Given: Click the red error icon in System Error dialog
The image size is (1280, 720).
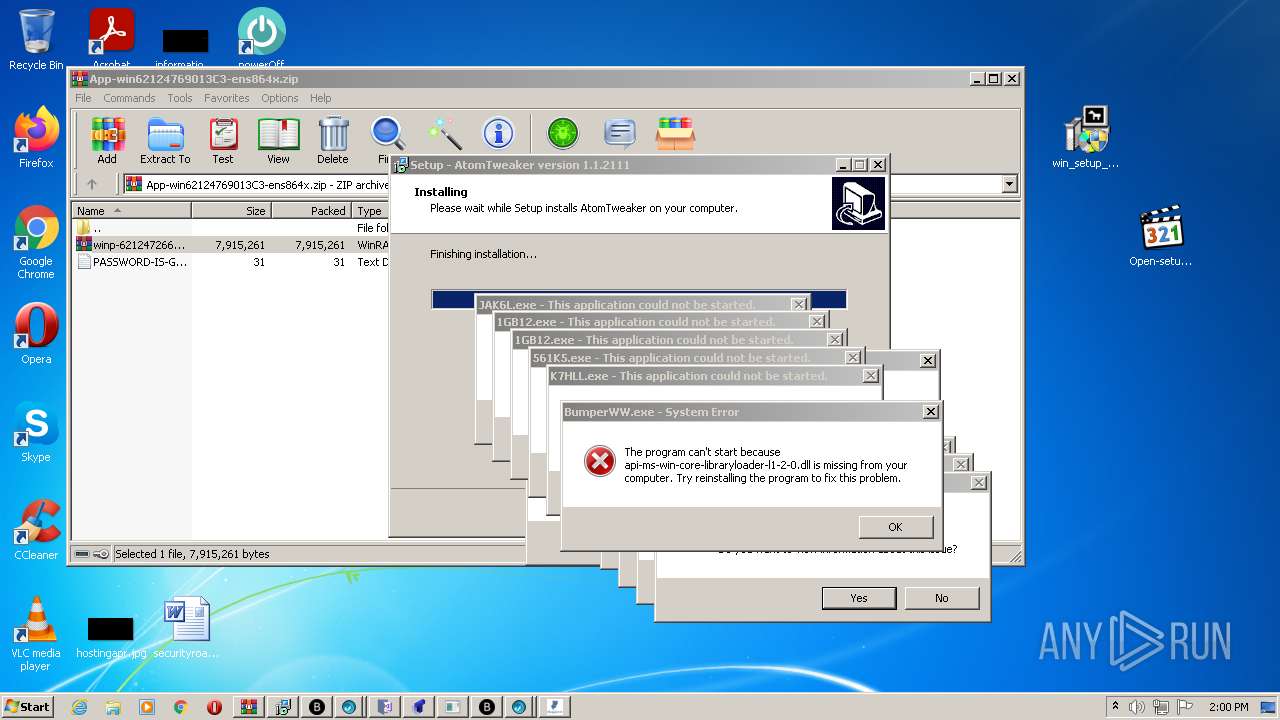Looking at the screenshot, I should [x=600, y=461].
